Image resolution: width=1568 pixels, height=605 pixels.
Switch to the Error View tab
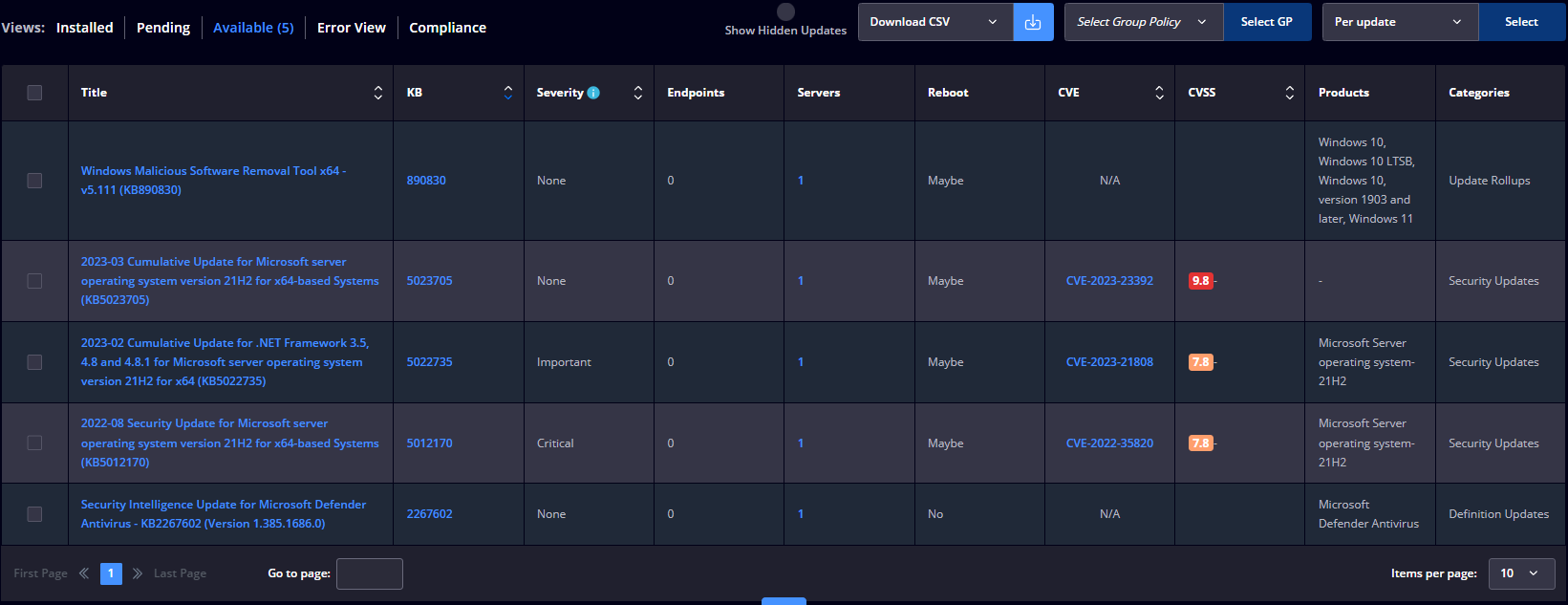[x=352, y=28]
